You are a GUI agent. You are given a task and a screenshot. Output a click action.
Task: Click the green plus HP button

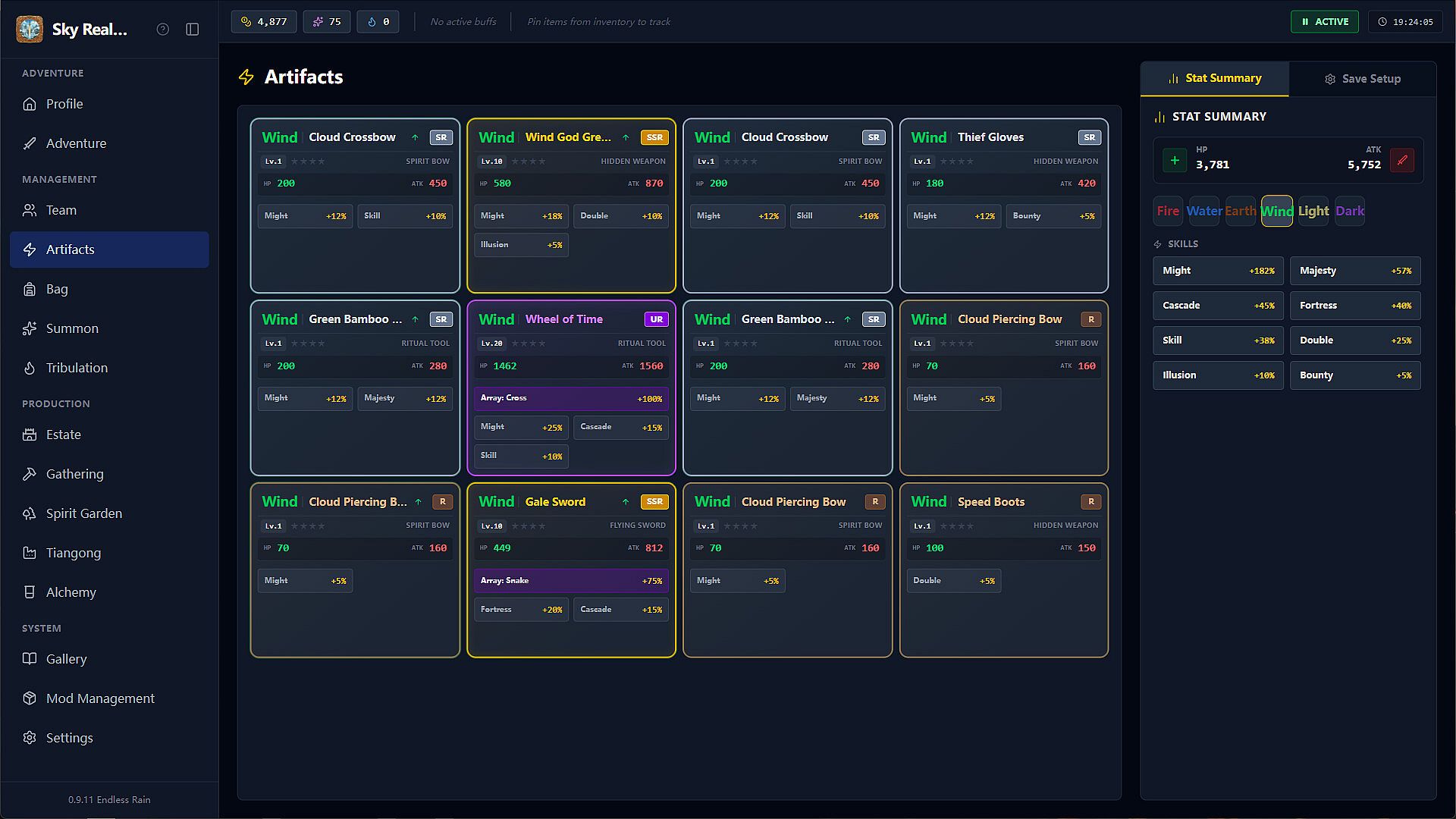1175,160
